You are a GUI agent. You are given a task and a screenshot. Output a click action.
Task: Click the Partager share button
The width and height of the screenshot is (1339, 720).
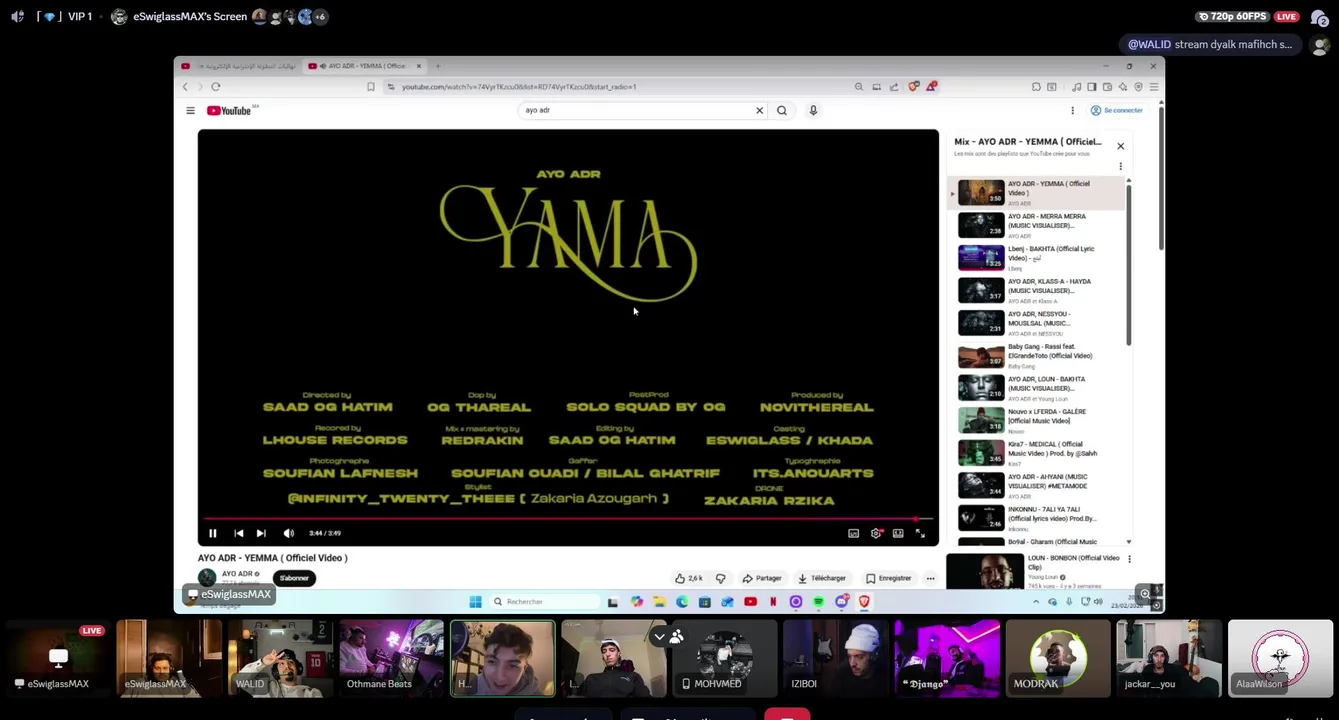click(762, 578)
